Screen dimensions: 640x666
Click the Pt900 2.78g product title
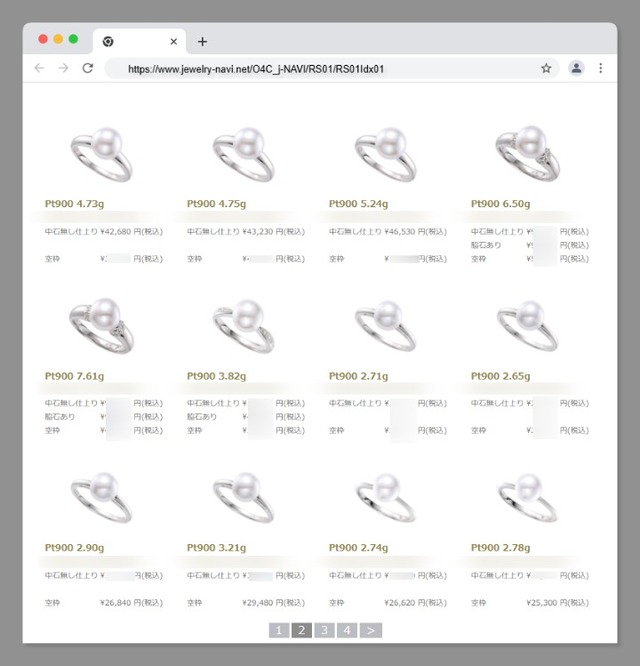501,548
